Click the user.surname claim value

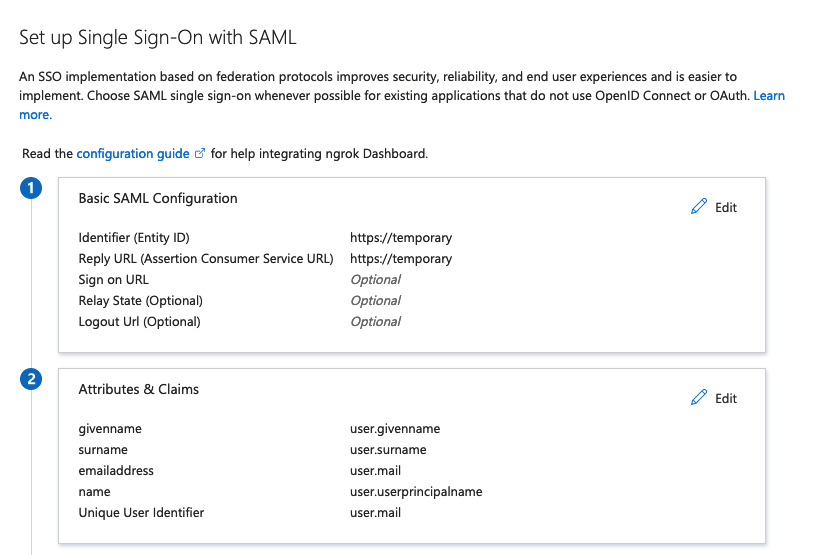[x=388, y=450]
